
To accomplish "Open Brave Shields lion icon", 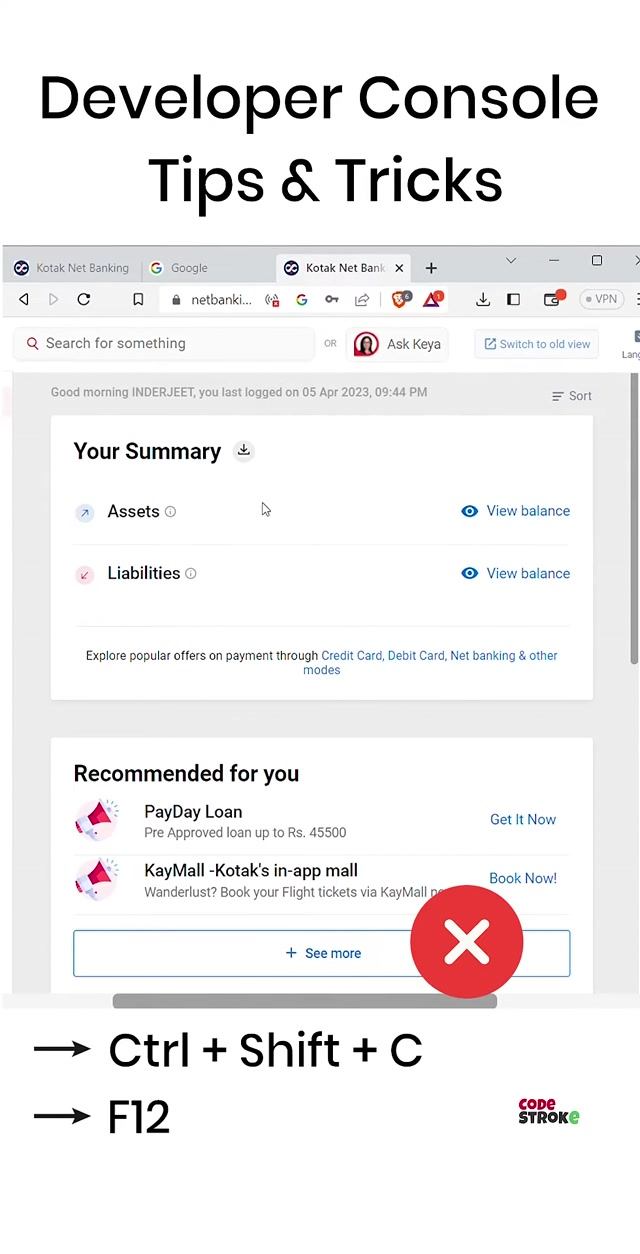I will point(400,299).
